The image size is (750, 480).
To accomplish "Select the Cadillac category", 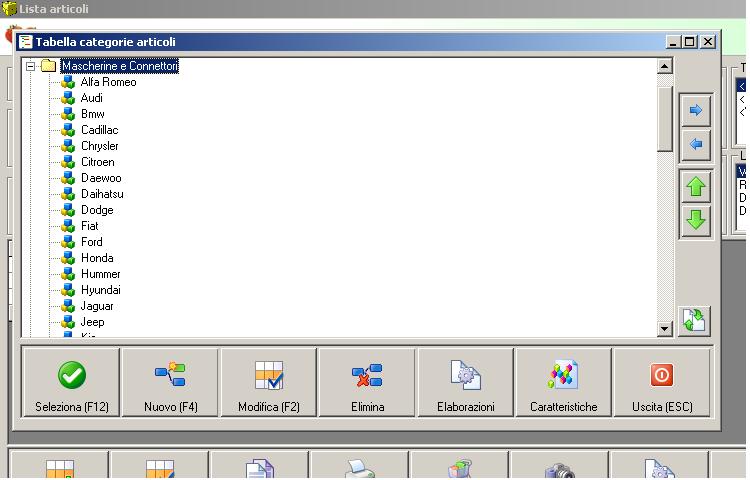I will click(99, 130).
